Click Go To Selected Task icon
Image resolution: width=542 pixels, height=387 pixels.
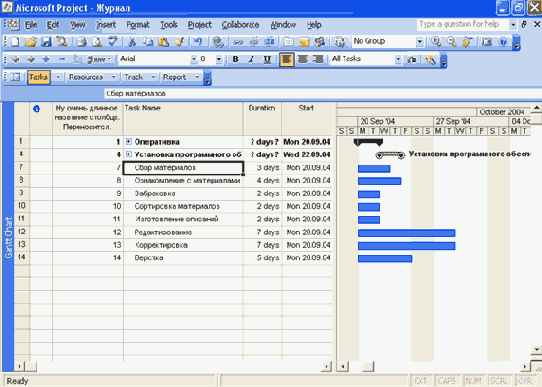click(467, 42)
